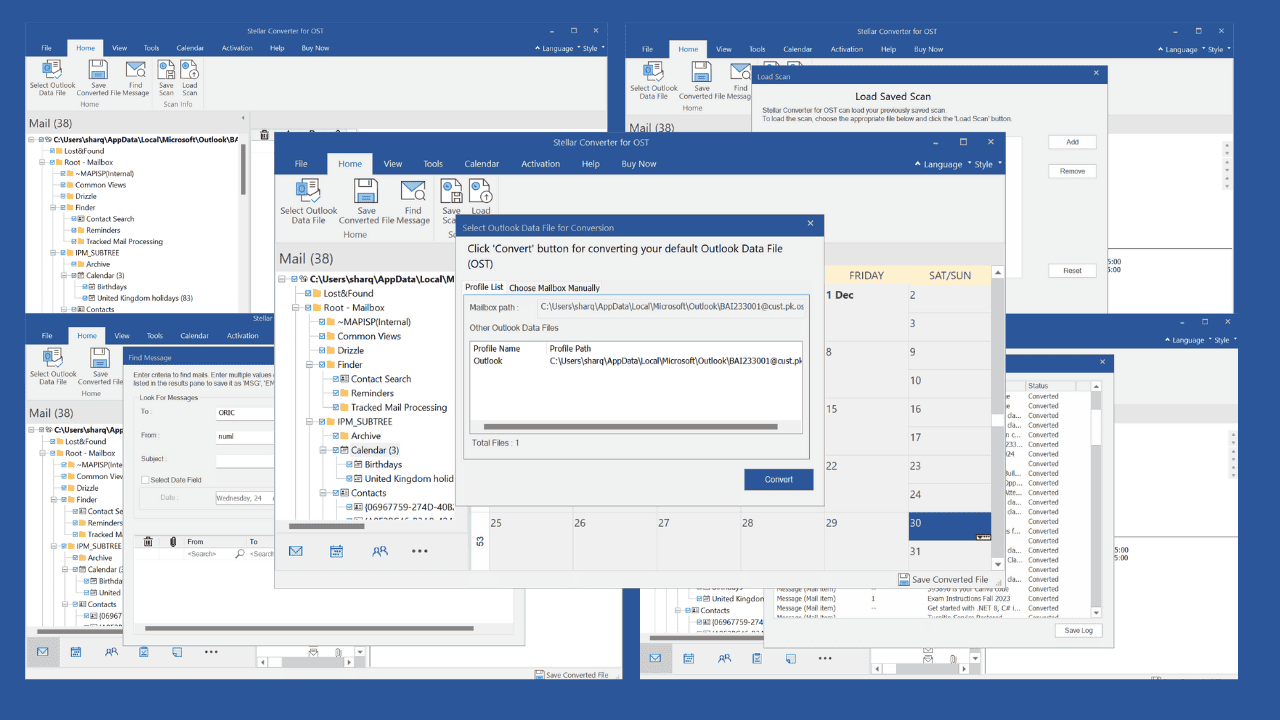The width and height of the screenshot is (1280, 720).
Task: Click Tasks icon in Find Message window footer
Action: click(144, 652)
